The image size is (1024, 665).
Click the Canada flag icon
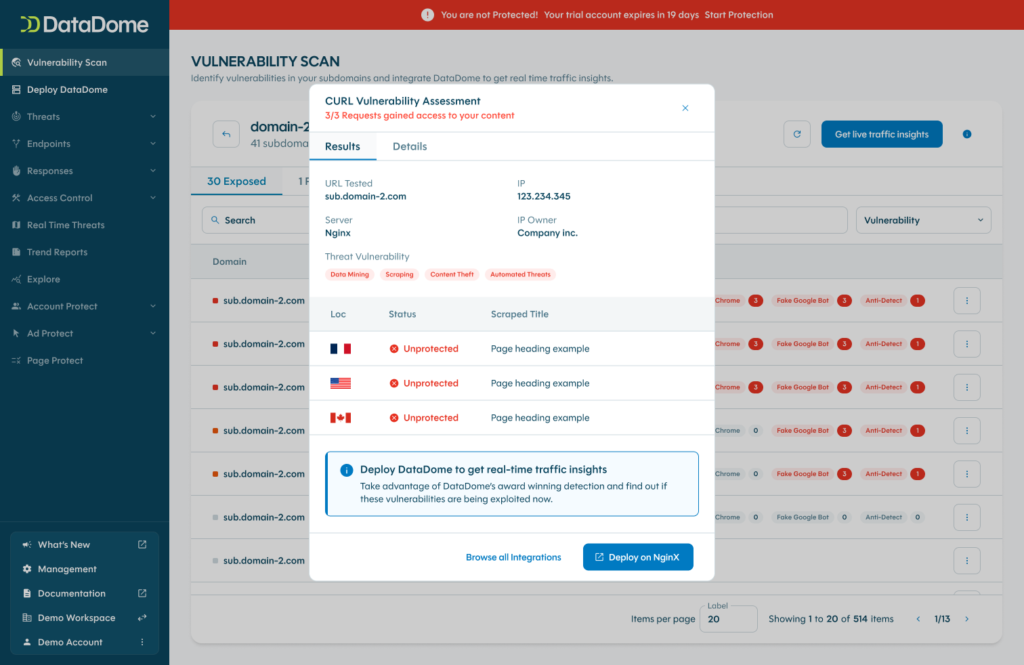click(x=340, y=418)
